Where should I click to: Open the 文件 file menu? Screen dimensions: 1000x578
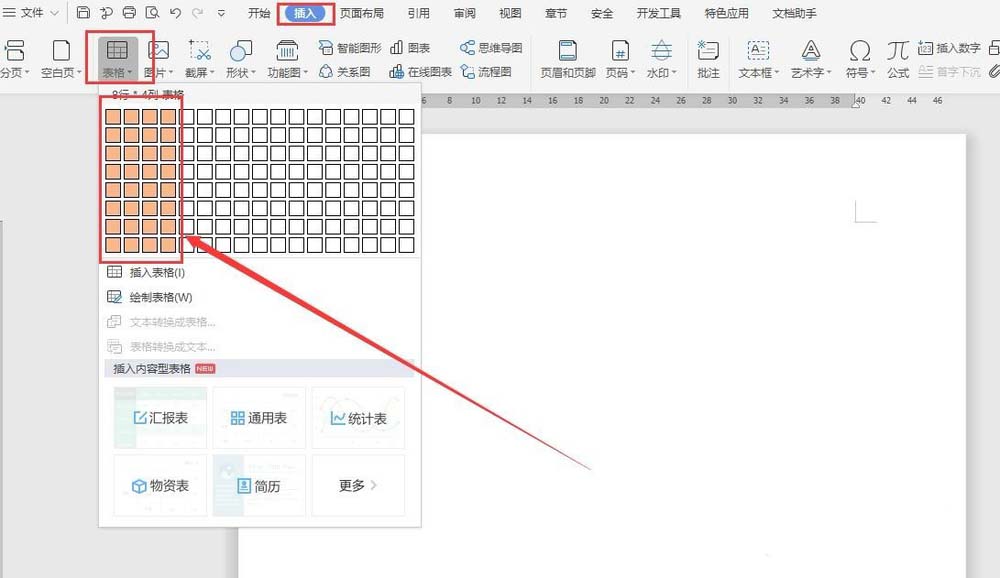tap(30, 13)
